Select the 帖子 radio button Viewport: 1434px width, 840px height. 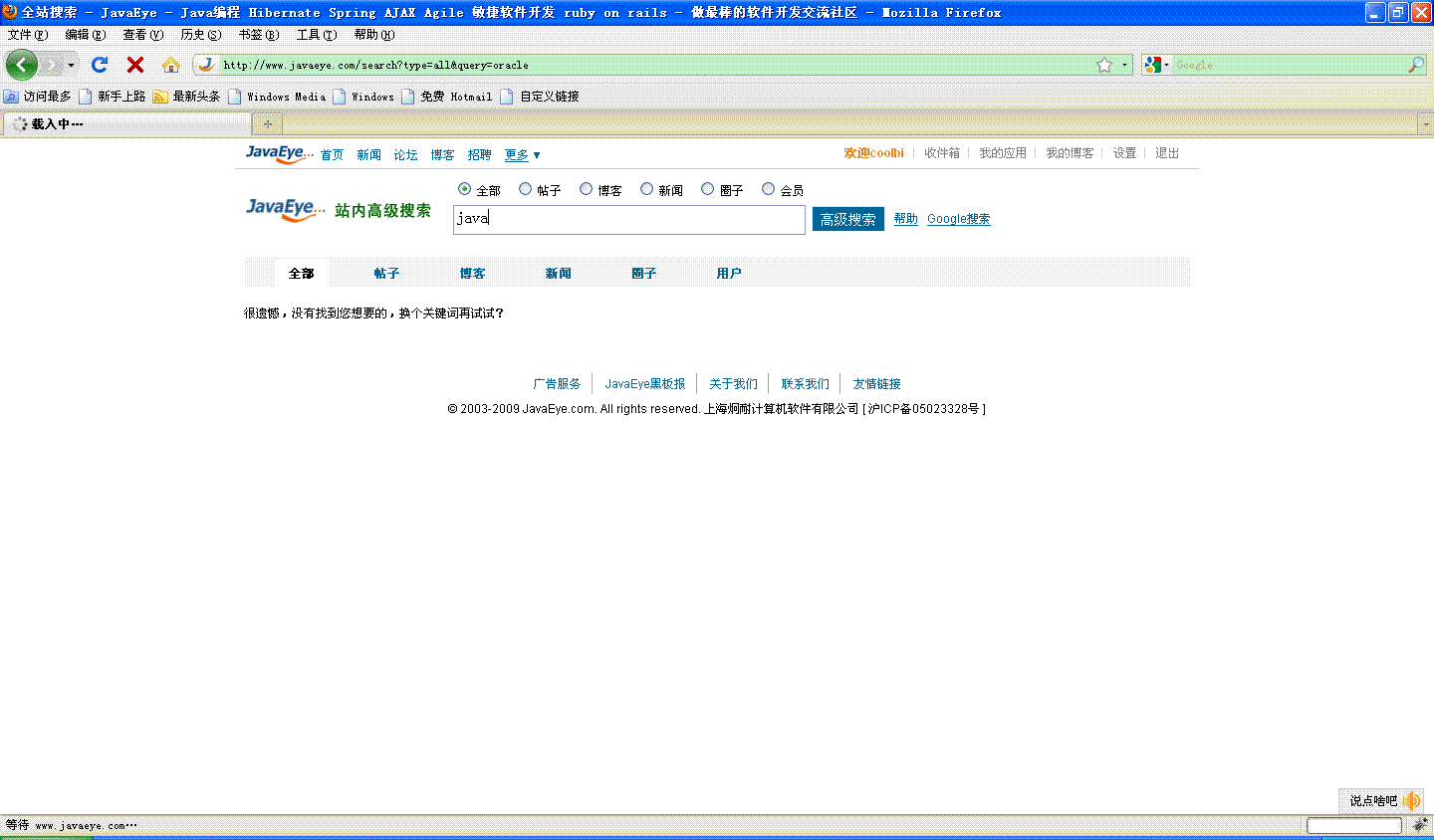(525, 189)
